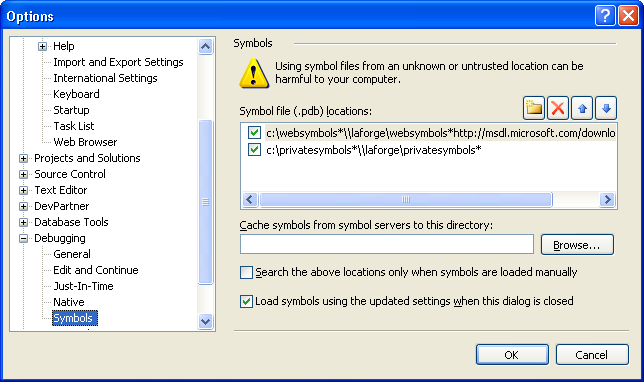Uncheck the c:\websymbols location checkbox

[x=254, y=133]
